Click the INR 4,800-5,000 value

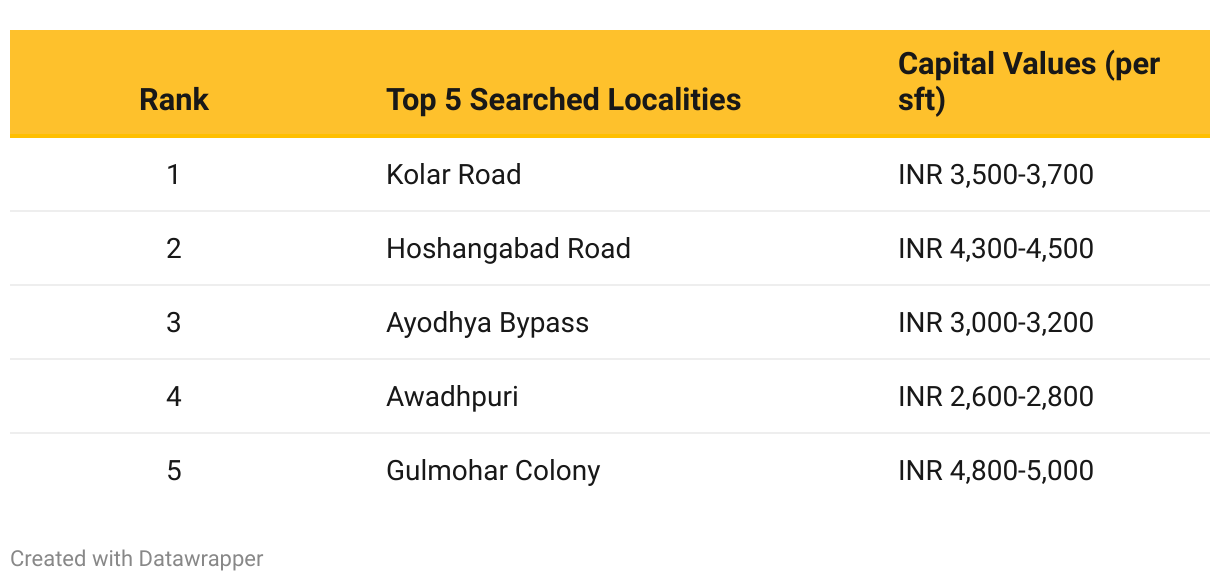996,470
